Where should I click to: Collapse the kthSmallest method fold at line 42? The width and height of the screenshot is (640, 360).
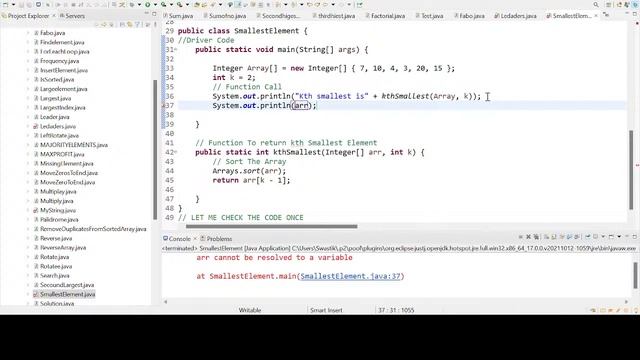[176, 152]
